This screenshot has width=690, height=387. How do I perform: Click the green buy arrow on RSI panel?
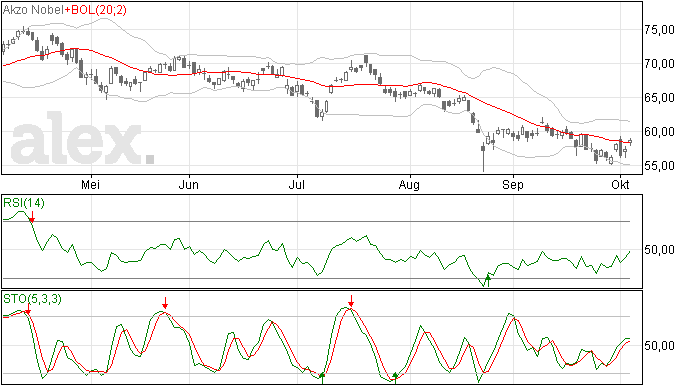click(488, 280)
